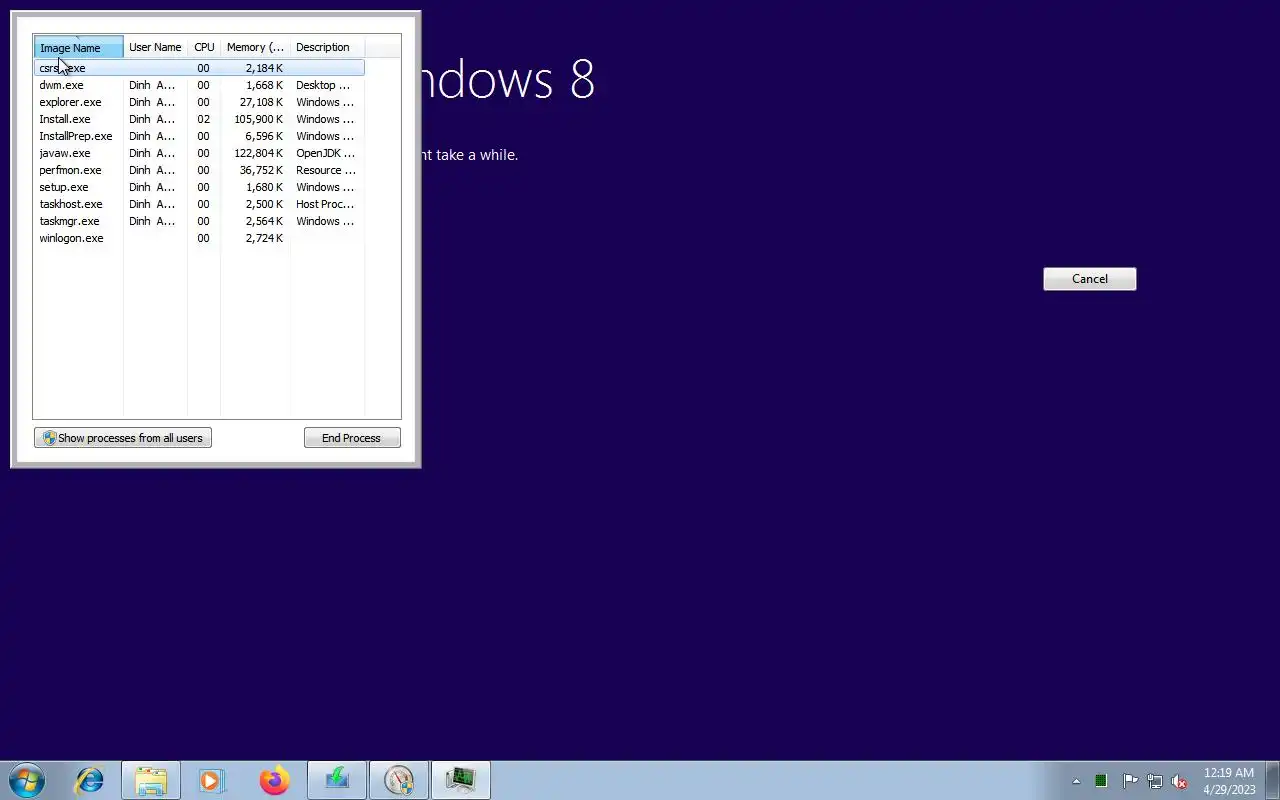Viewport: 1280px width, 800px height.
Task: Switch to the Task Manager taskbar item
Action: [x=461, y=780]
